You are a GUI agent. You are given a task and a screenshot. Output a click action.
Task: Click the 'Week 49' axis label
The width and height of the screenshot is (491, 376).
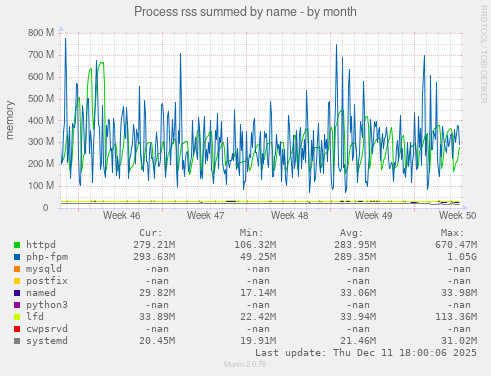tap(373, 216)
